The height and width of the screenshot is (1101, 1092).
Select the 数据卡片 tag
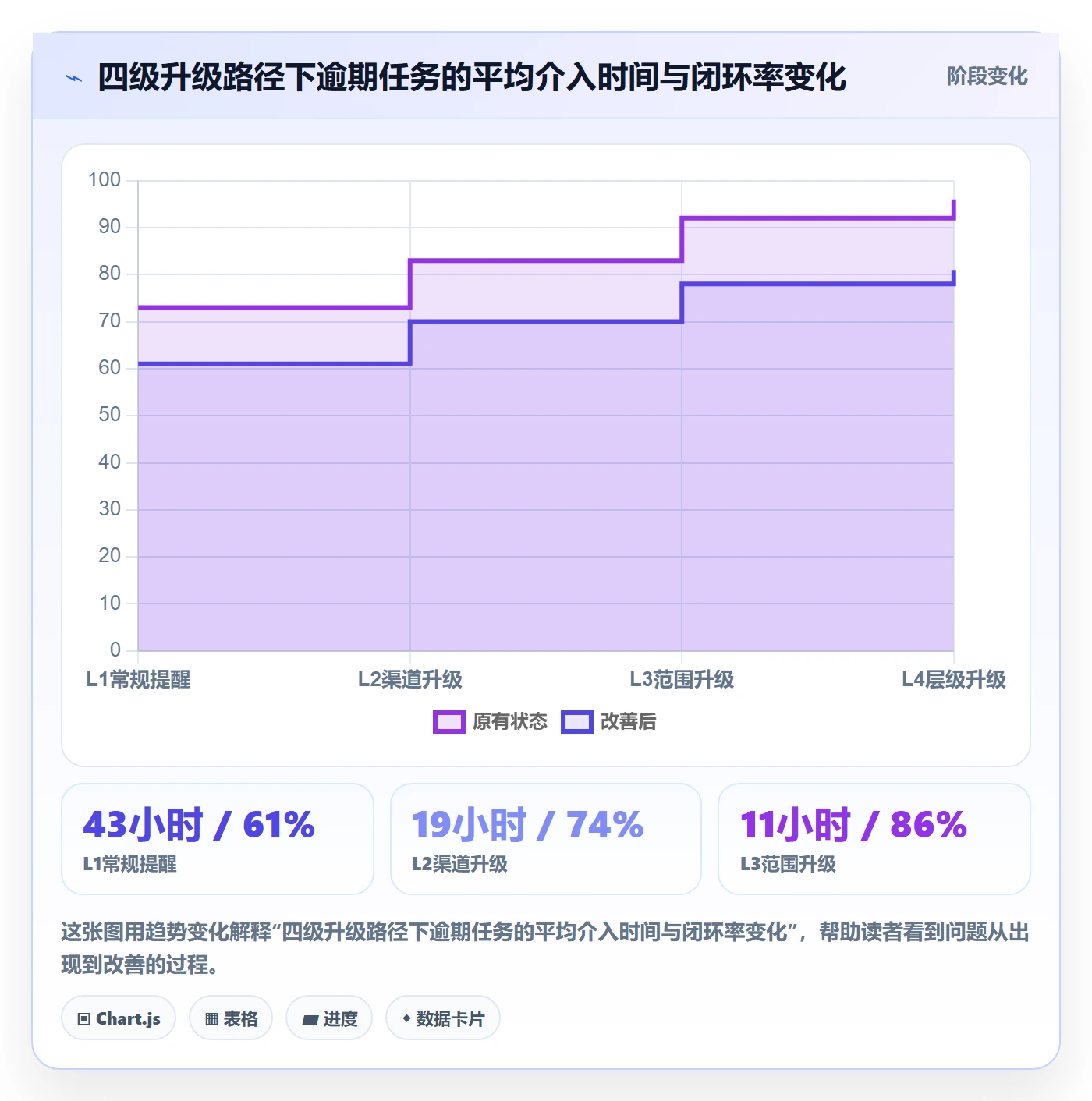click(x=443, y=1018)
